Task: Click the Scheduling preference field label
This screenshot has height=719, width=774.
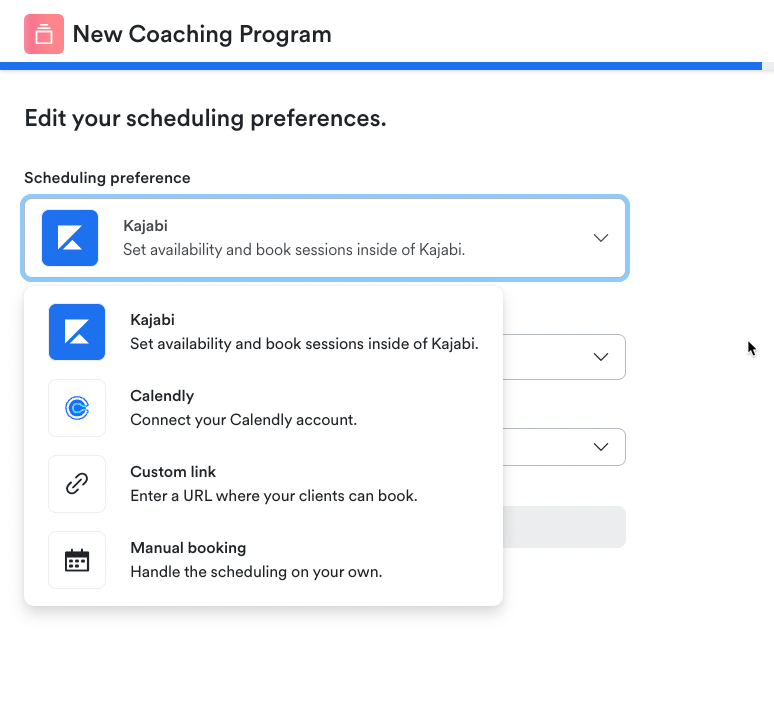Action: 107,178
